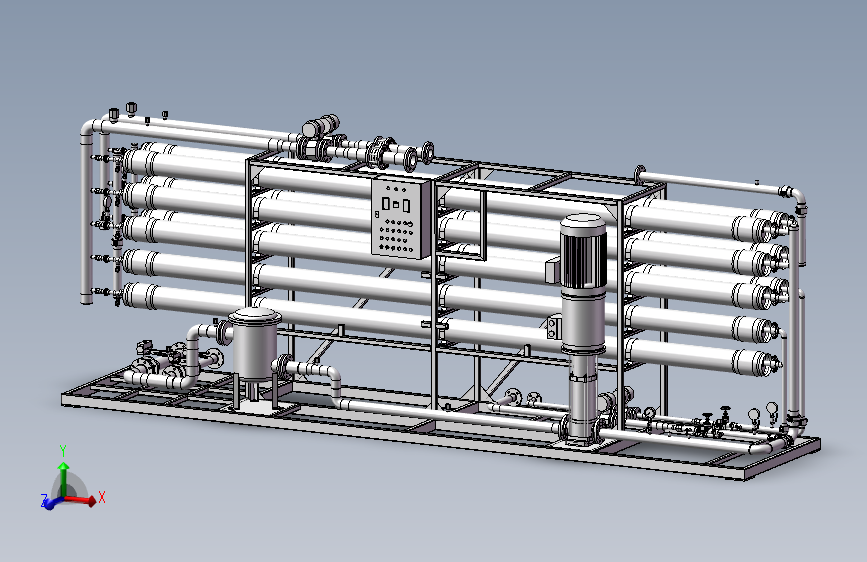867x562 pixels.
Task: Select the cylindrical cartridge filter vessel on legs
Action: pos(255,345)
